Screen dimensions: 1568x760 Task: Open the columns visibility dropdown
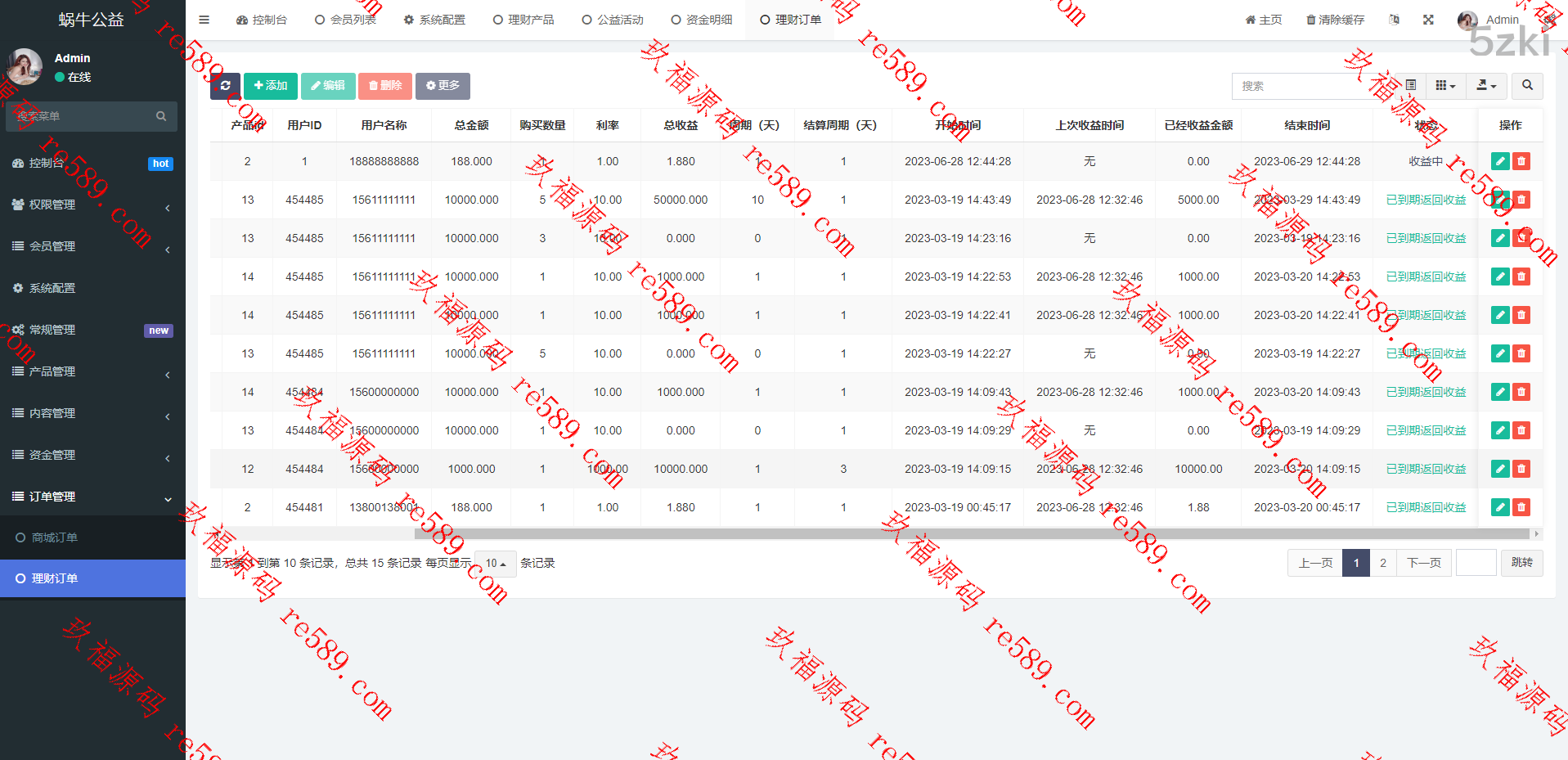[x=1445, y=86]
